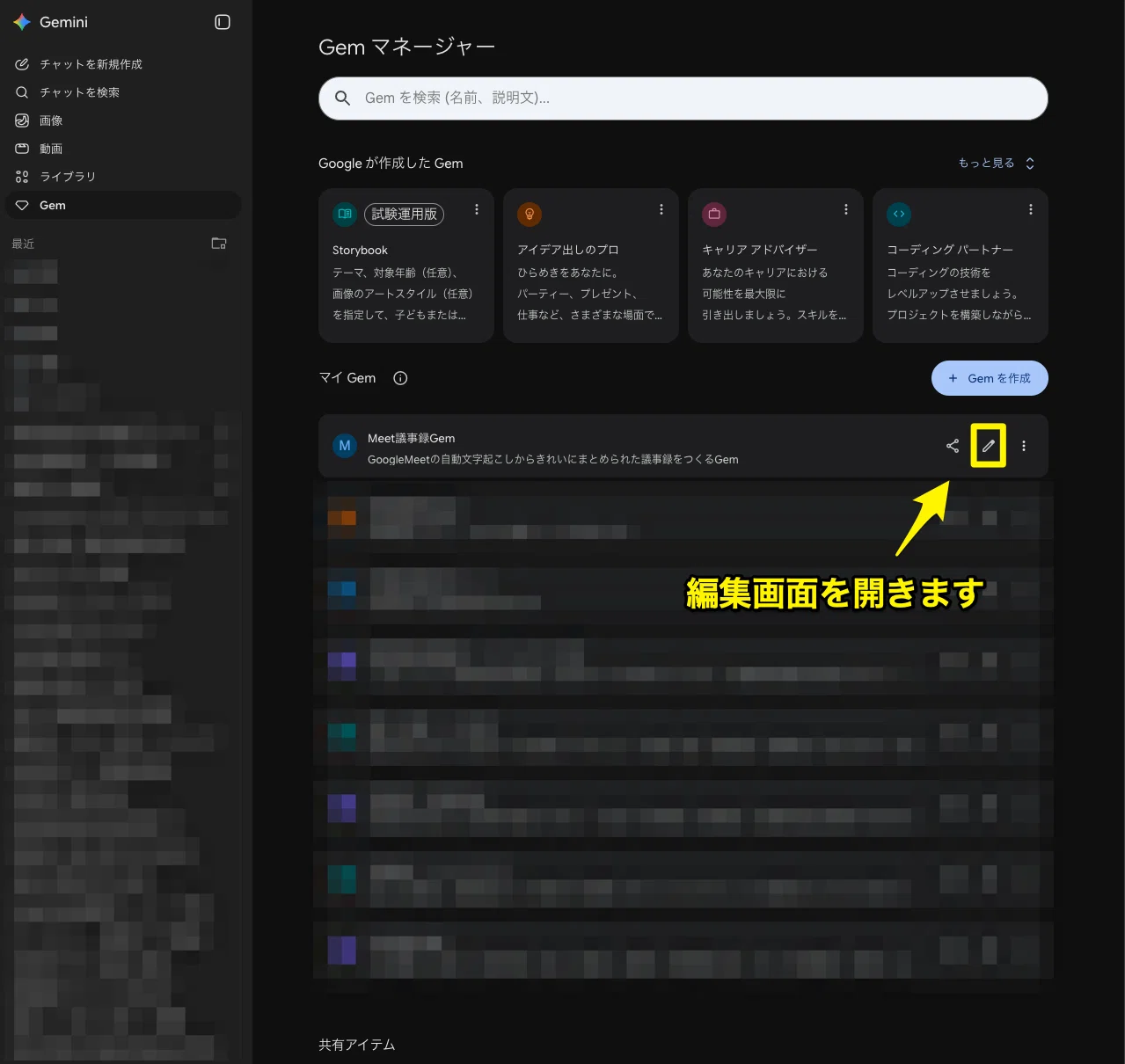The width and height of the screenshot is (1125, 1064).
Task: Open the キャリア アドバイザー Gem
Action: pyautogui.click(x=775, y=265)
